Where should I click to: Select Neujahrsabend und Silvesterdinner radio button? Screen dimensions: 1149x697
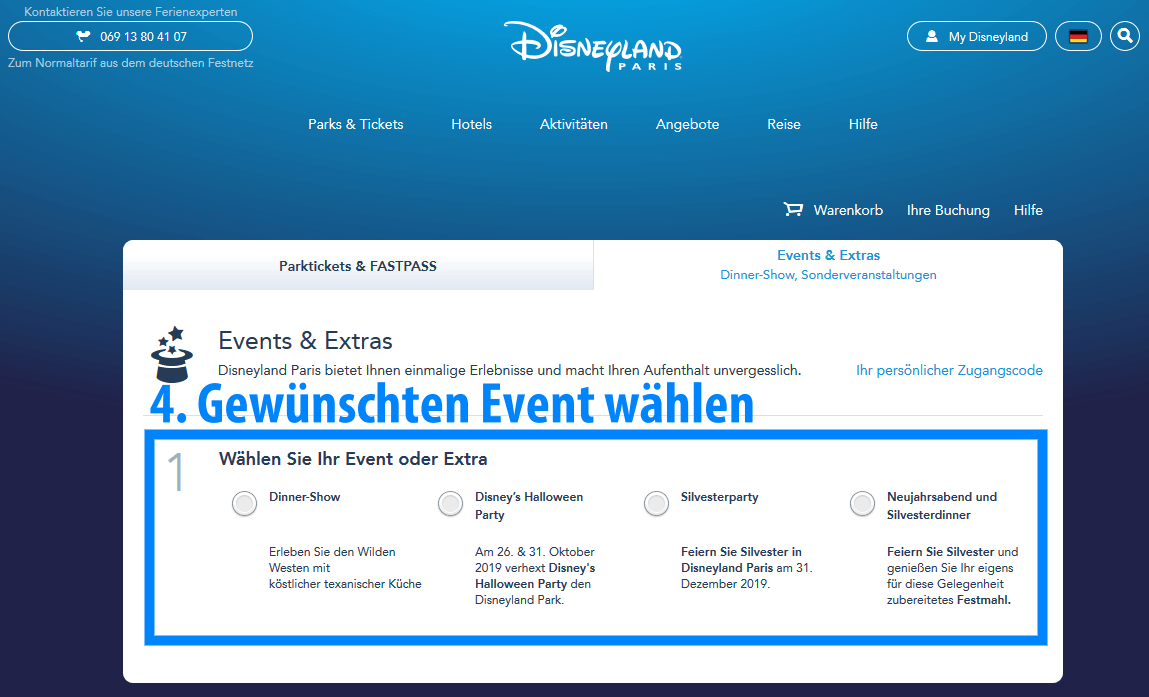[862, 504]
